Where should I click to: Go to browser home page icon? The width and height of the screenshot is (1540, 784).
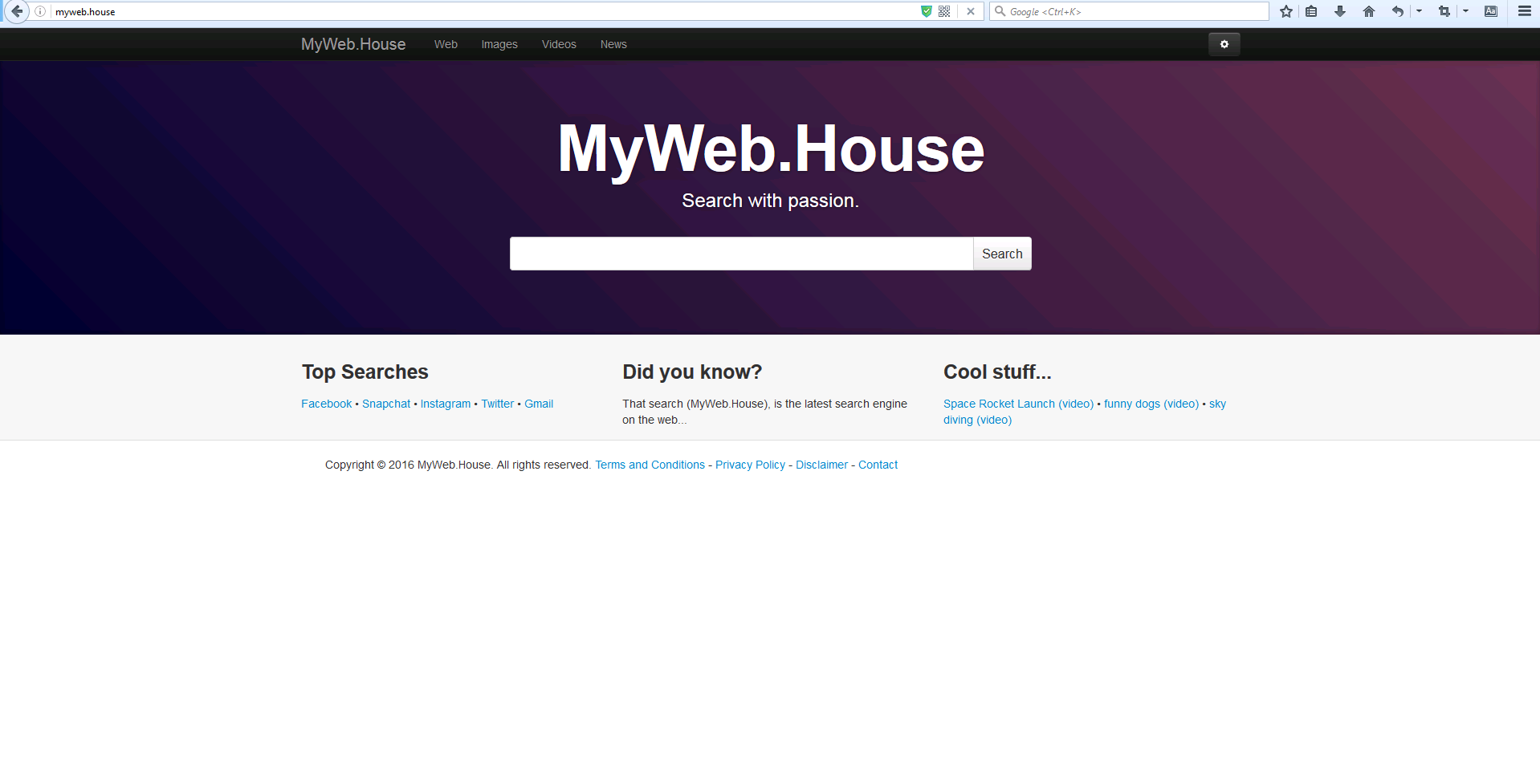tap(1369, 11)
